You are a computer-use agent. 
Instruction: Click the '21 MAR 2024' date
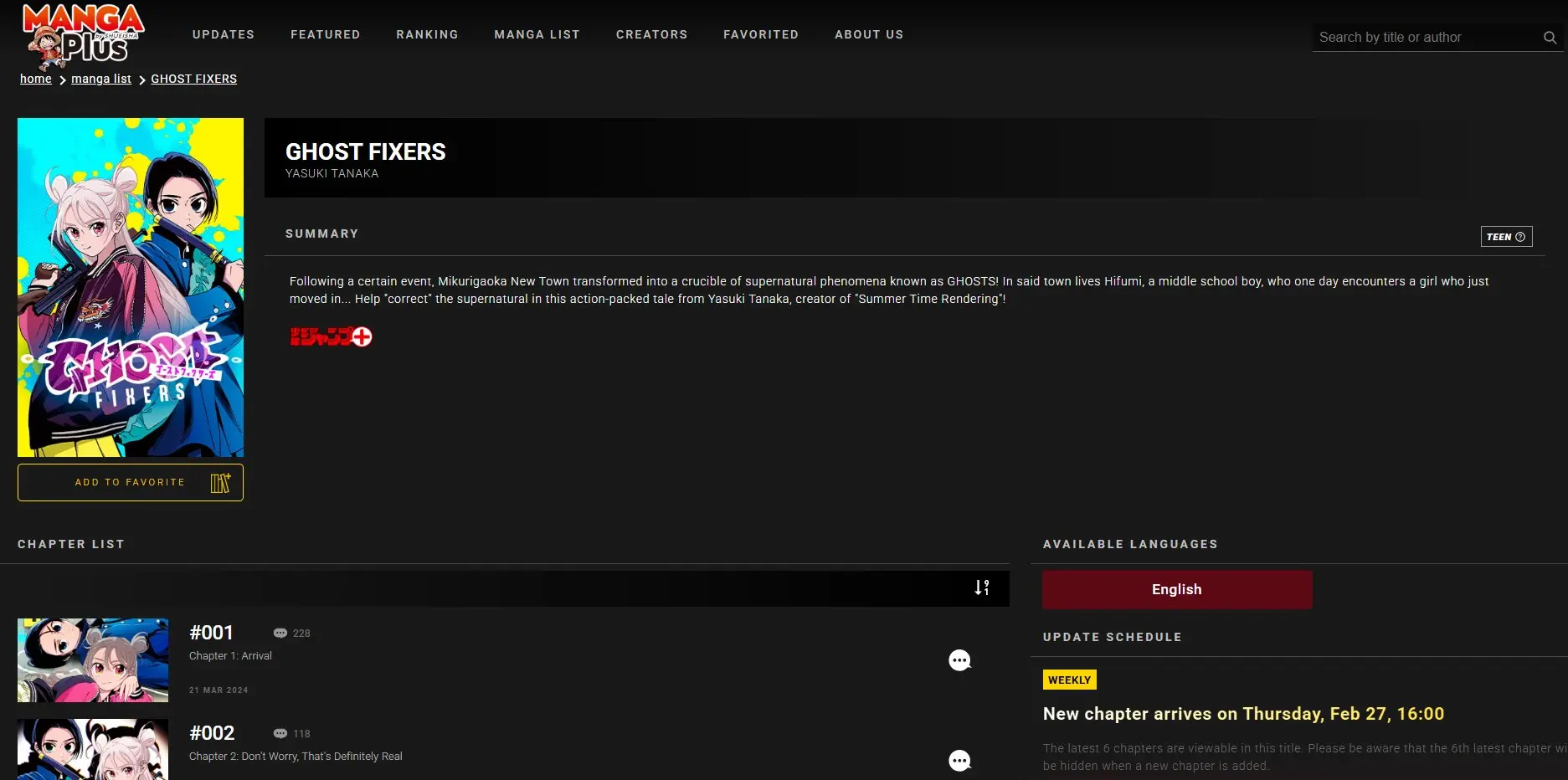[218, 690]
